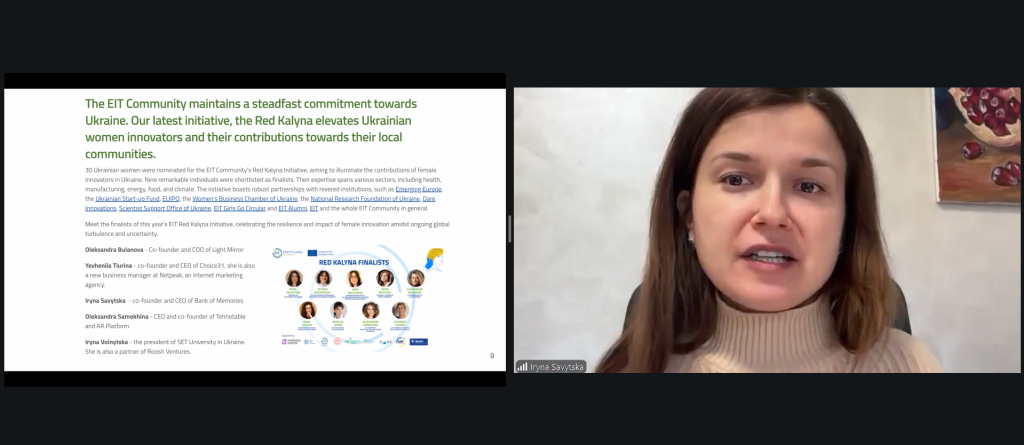This screenshot has height=445, width=1024.
Task: Visit National Research Foundation of Ukraine link
Action: pyautogui.click(x=365, y=198)
